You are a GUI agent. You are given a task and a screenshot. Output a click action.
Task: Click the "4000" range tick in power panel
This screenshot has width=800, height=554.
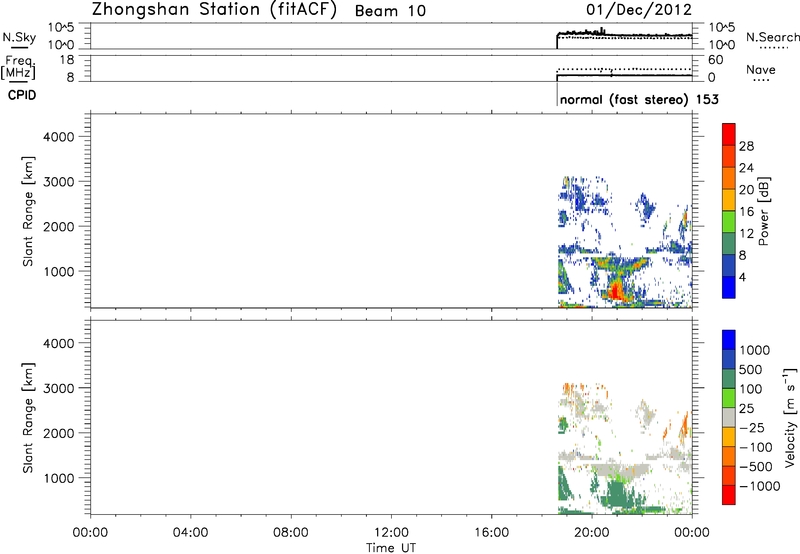click(59, 137)
